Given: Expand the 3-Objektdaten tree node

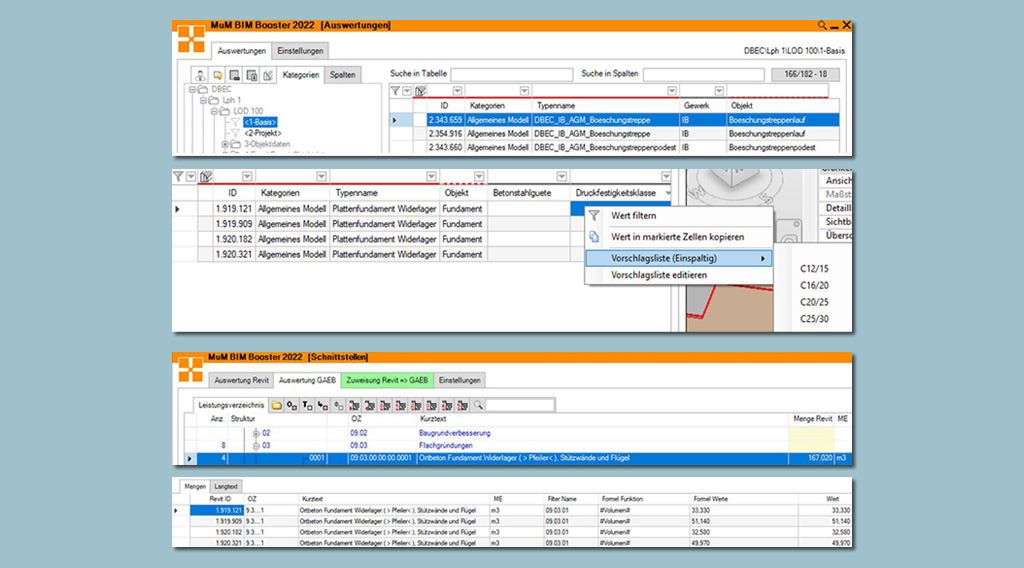Looking at the screenshot, I should pos(225,144).
